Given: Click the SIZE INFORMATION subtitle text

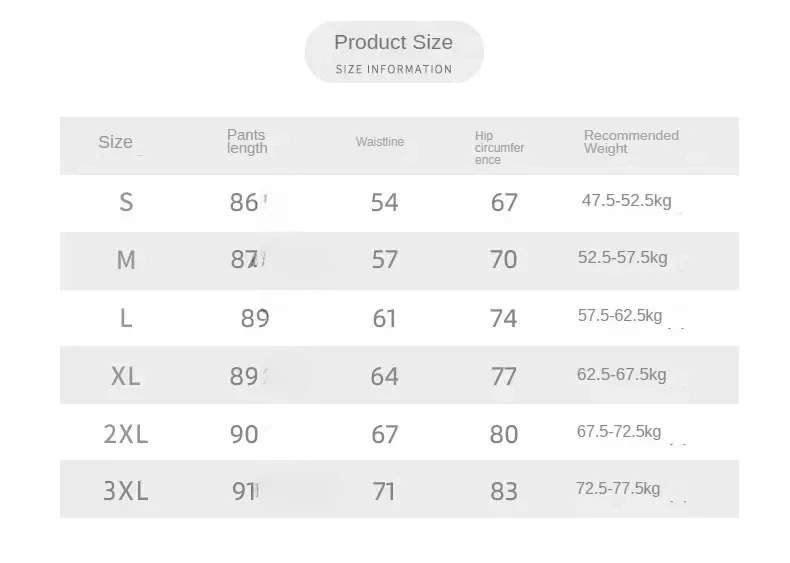Looking at the screenshot, I should (x=394, y=70).
